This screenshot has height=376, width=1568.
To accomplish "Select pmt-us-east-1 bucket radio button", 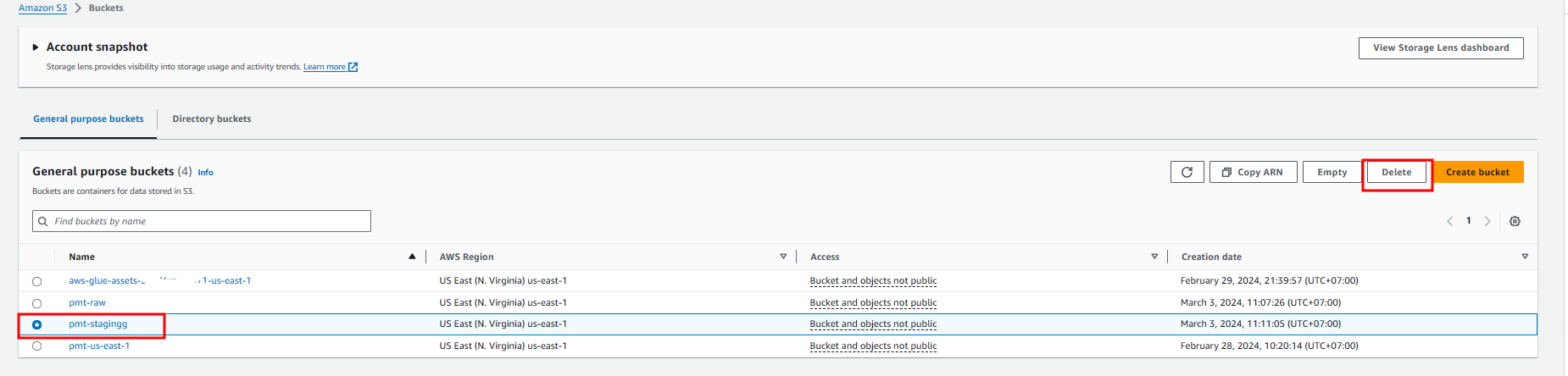I will (x=36, y=346).
